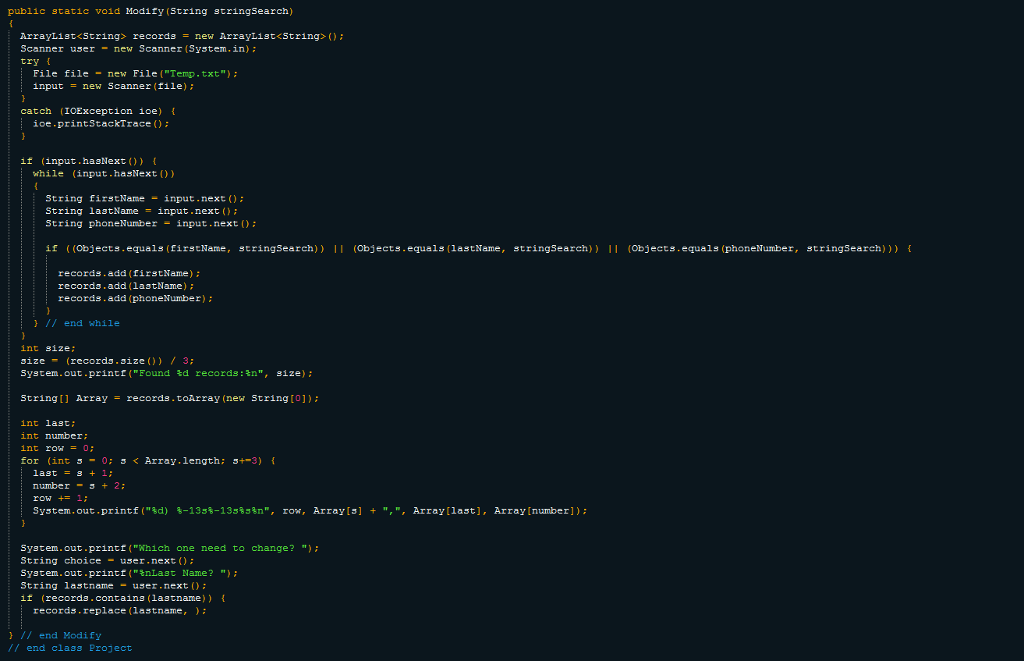The height and width of the screenshot is (661, 1024).
Task: Place cursor on "Temp.txt" string literal
Action: 197,74
